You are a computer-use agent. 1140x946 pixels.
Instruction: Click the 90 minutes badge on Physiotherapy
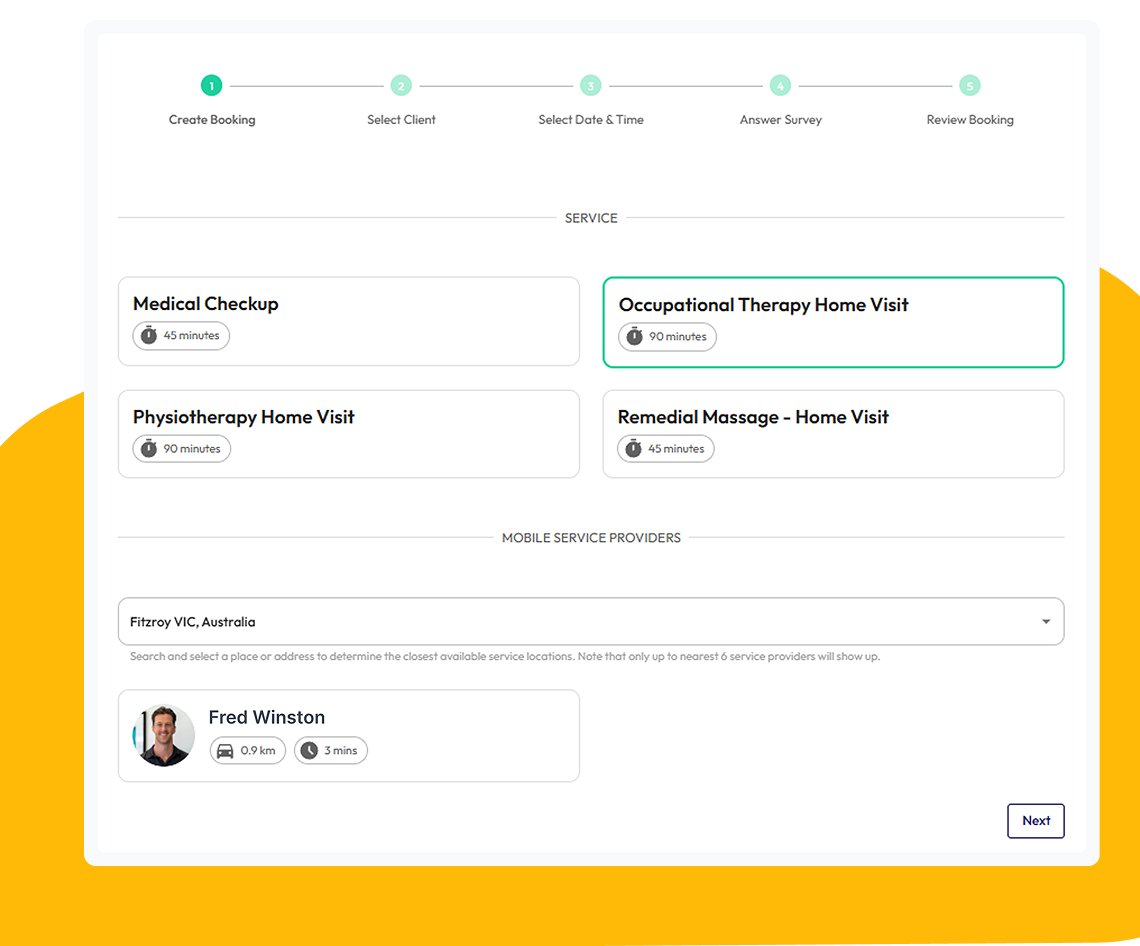pyautogui.click(x=182, y=449)
